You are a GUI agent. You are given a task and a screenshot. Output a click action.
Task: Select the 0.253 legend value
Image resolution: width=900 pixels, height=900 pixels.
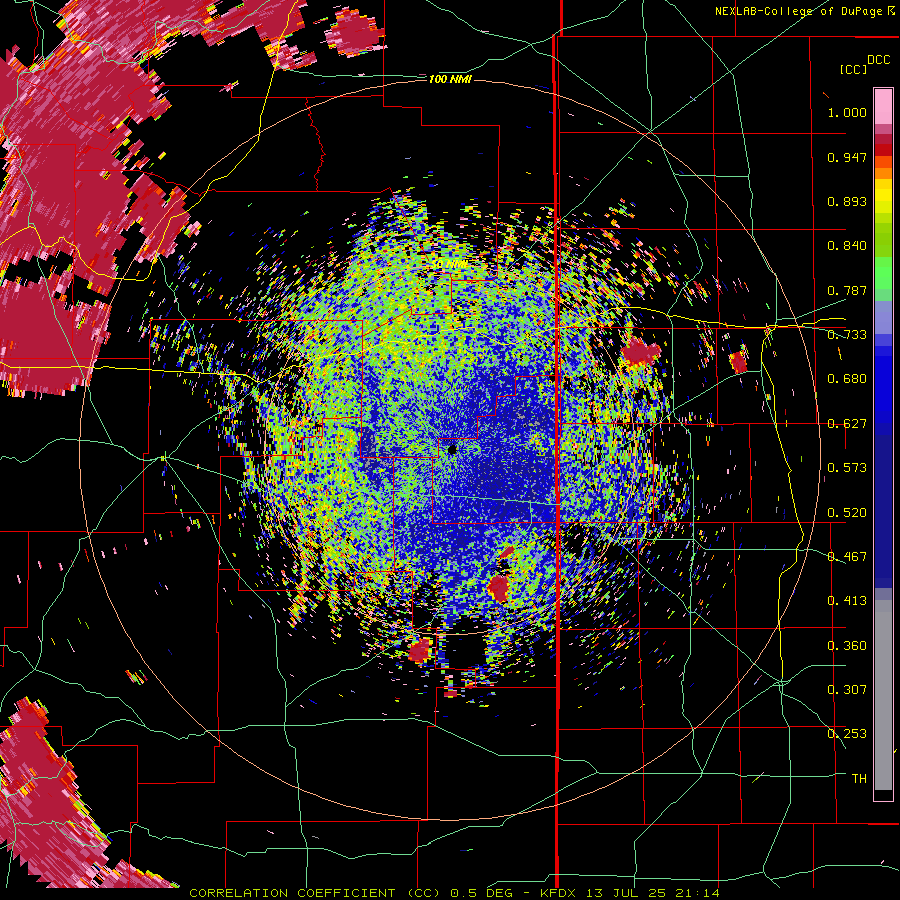click(847, 734)
